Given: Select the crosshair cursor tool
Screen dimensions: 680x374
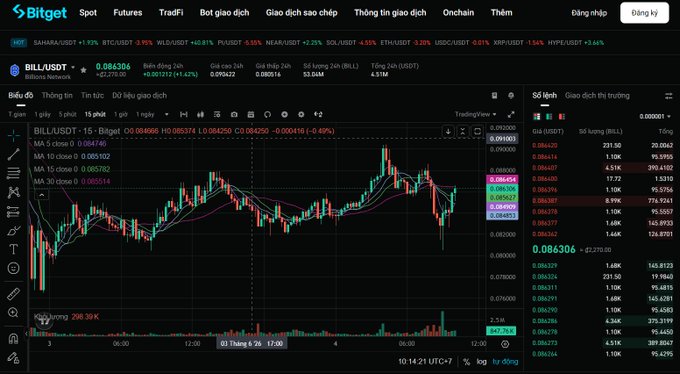Looking at the screenshot, I should tap(13, 136).
